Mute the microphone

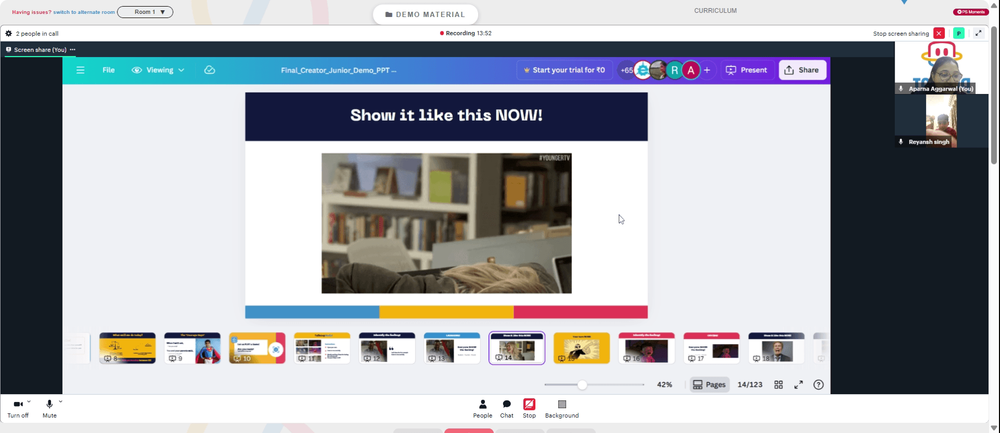(x=49, y=409)
